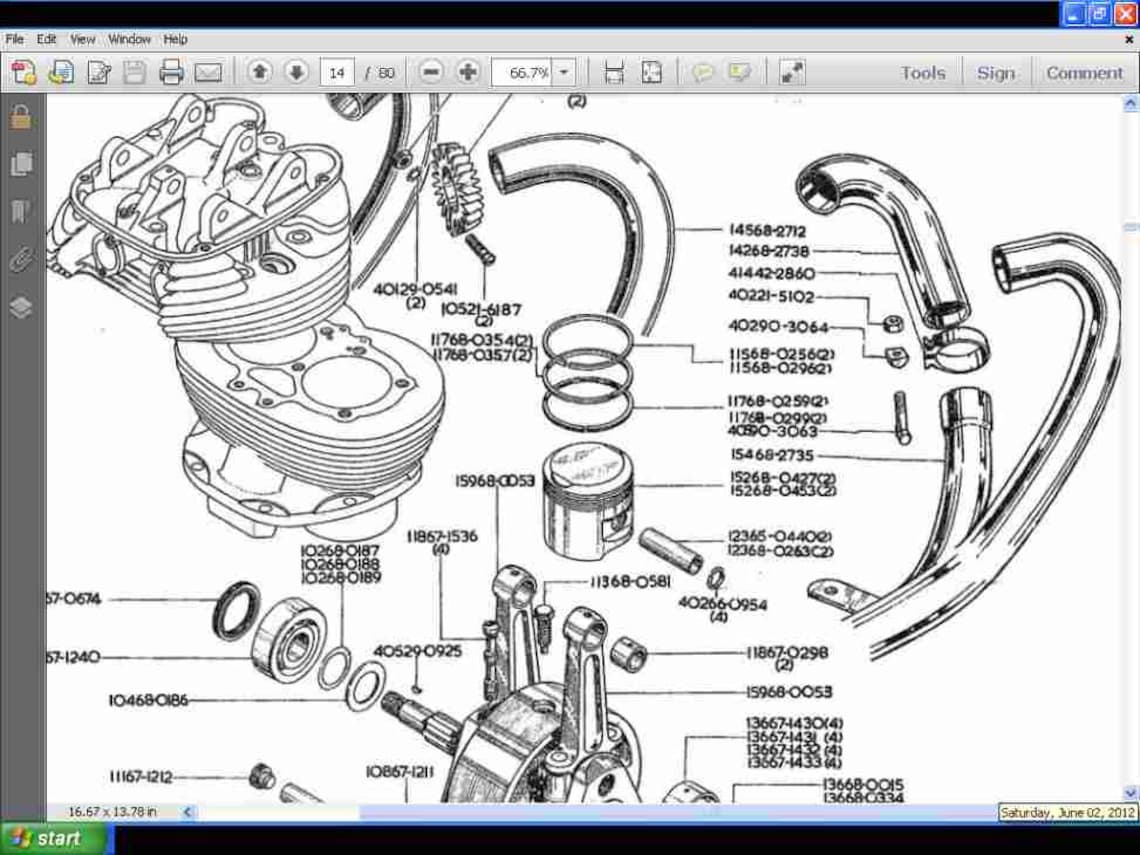Click the Zoom In plus control
1140x855 pixels.
468,71
